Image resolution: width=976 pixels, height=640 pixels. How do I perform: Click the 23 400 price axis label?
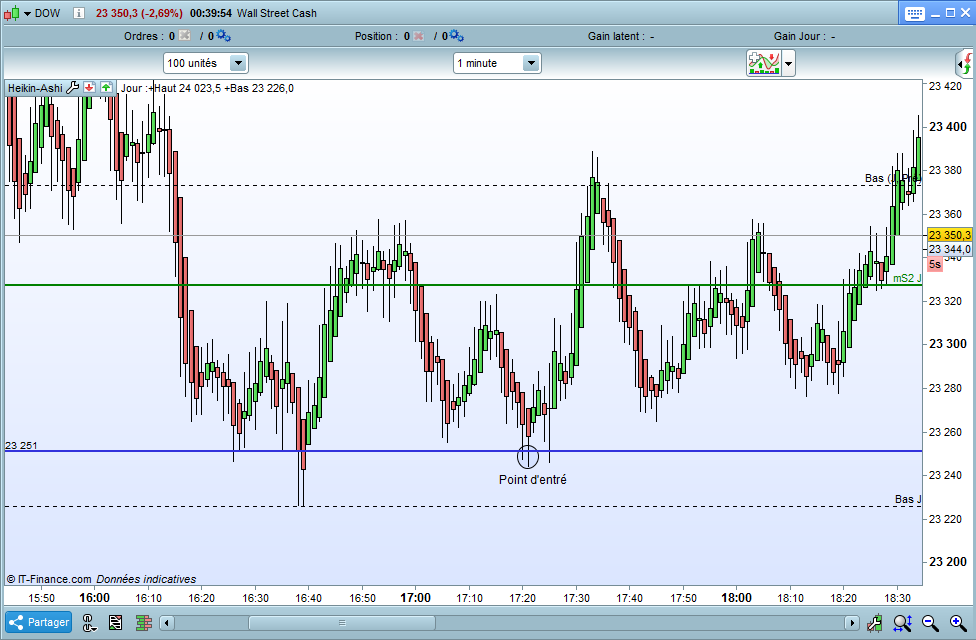[948, 126]
